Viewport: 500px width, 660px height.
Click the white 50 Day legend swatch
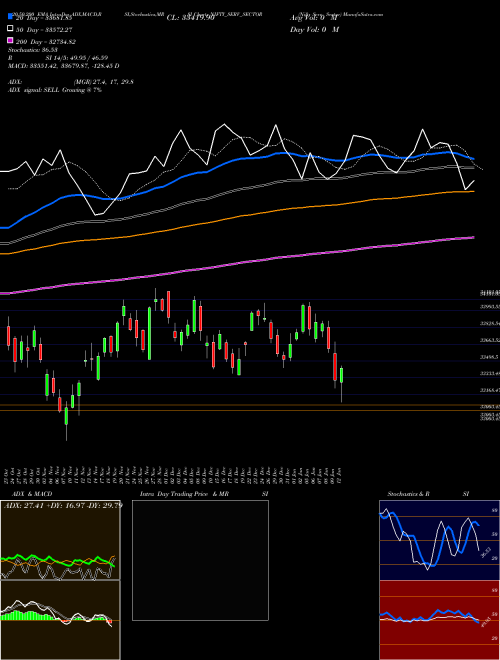click(x=10, y=29)
